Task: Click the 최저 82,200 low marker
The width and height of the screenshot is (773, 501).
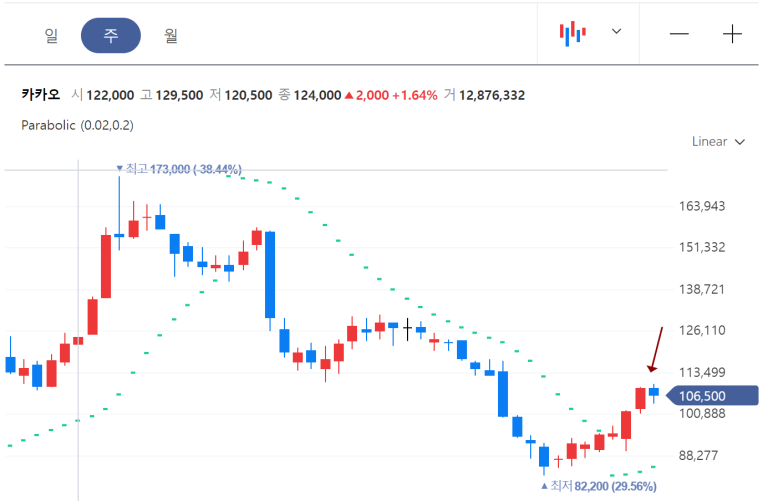Action: click(x=598, y=486)
